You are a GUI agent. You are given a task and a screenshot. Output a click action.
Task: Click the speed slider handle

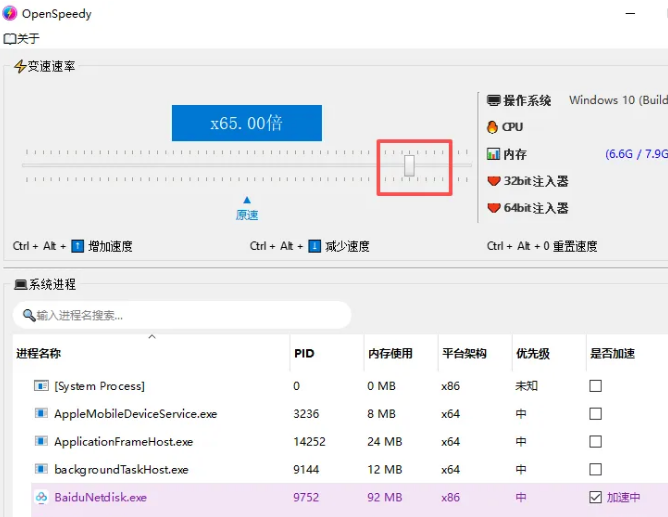[409, 166]
